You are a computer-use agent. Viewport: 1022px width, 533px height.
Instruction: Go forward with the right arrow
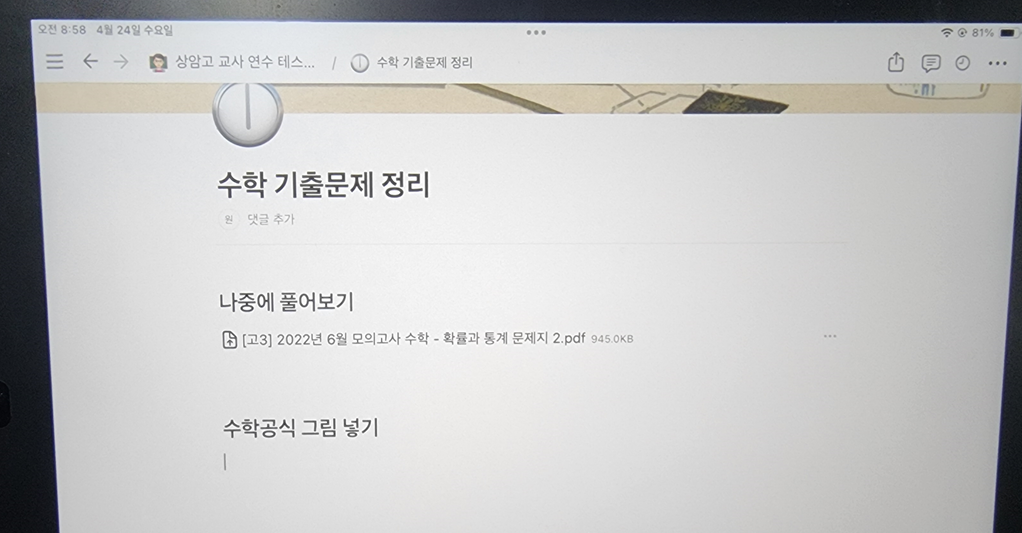[x=121, y=61]
